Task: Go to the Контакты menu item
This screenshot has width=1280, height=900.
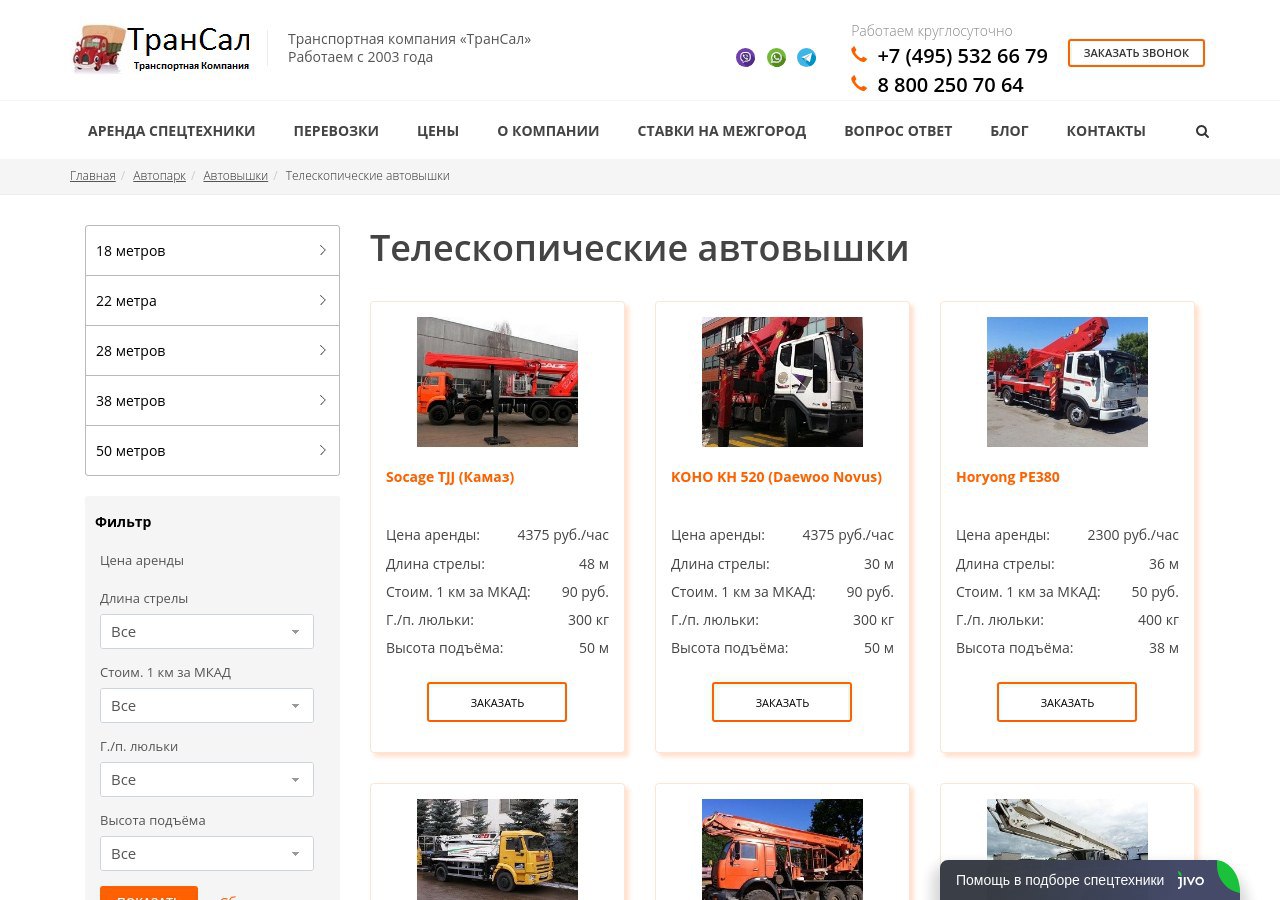Action: tap(1105, 131)
